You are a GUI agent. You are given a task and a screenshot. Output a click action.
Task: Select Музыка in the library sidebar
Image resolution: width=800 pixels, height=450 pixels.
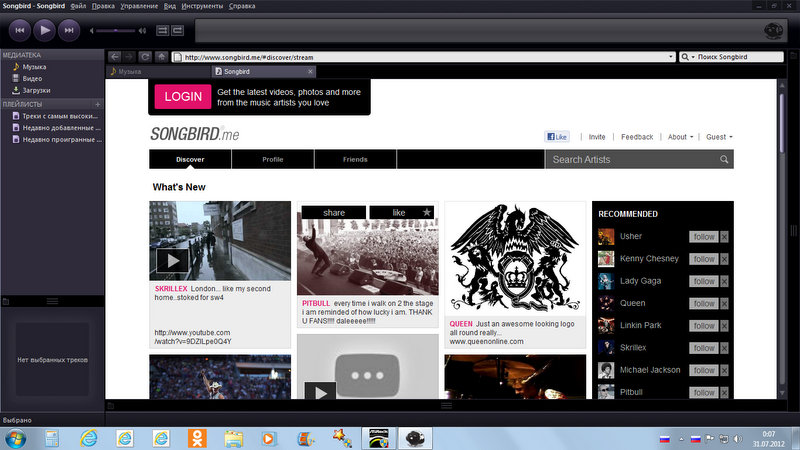(x=34, y=67)
